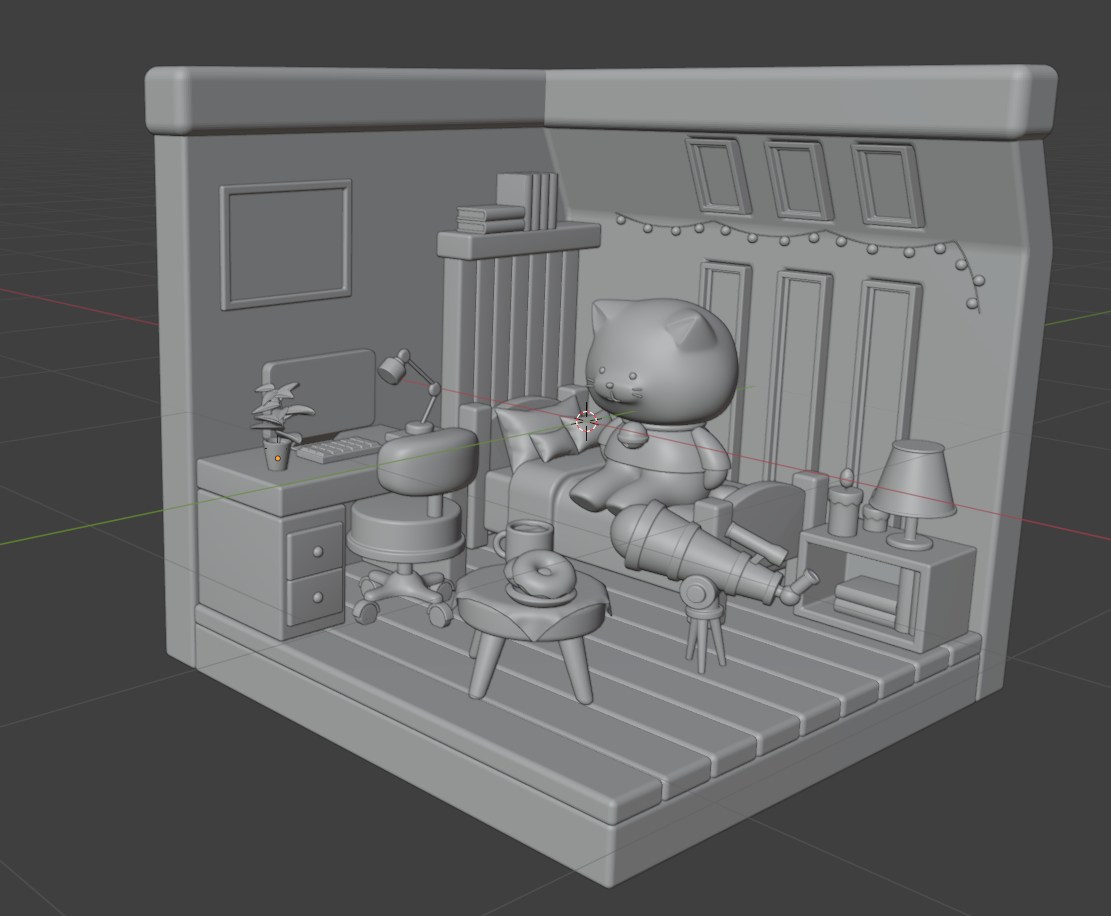
Task: Click the 3D cursor in the viewport
Action: tap(587, 421)
